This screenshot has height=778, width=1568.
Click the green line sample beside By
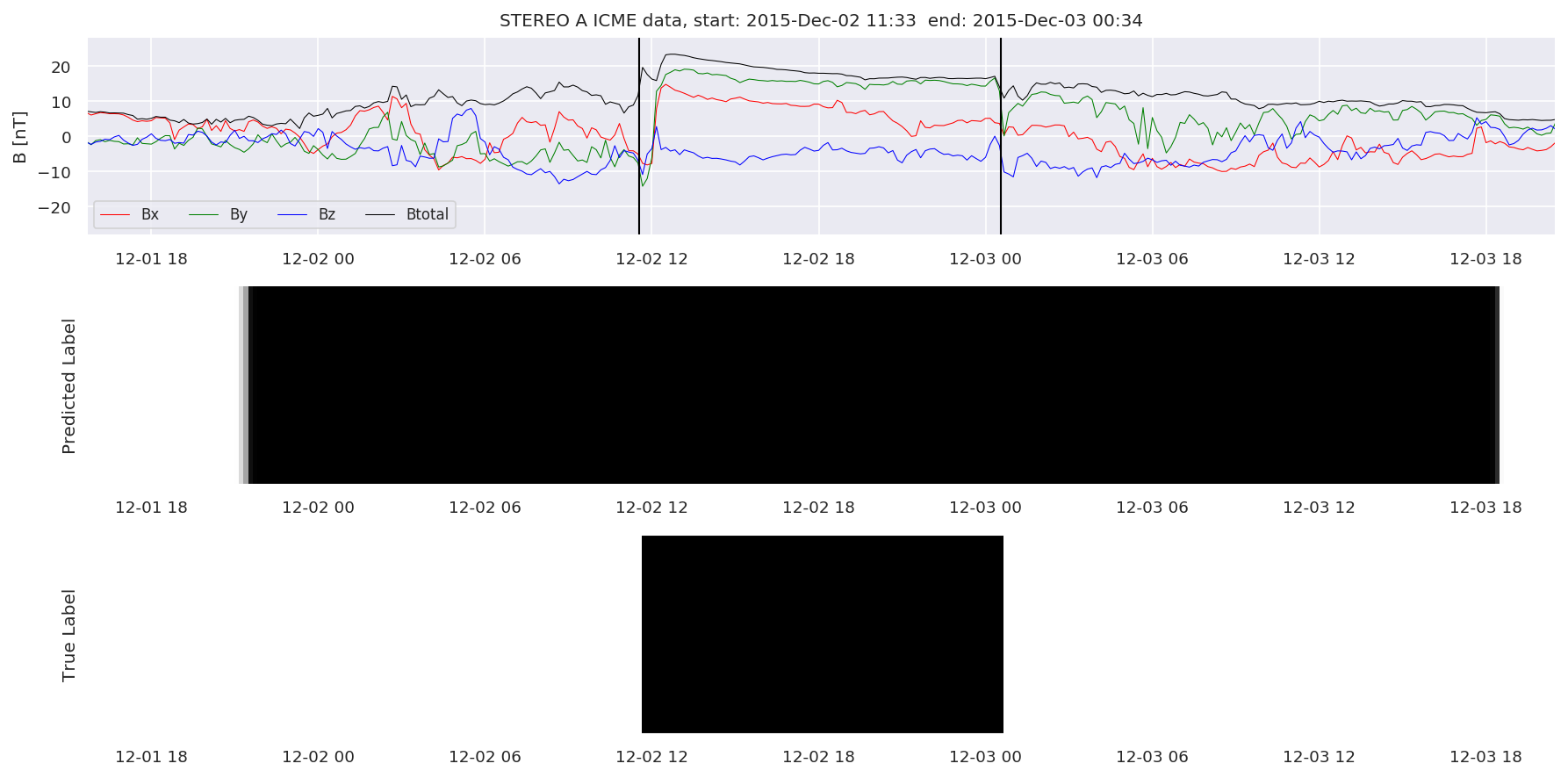click(204, 214)
